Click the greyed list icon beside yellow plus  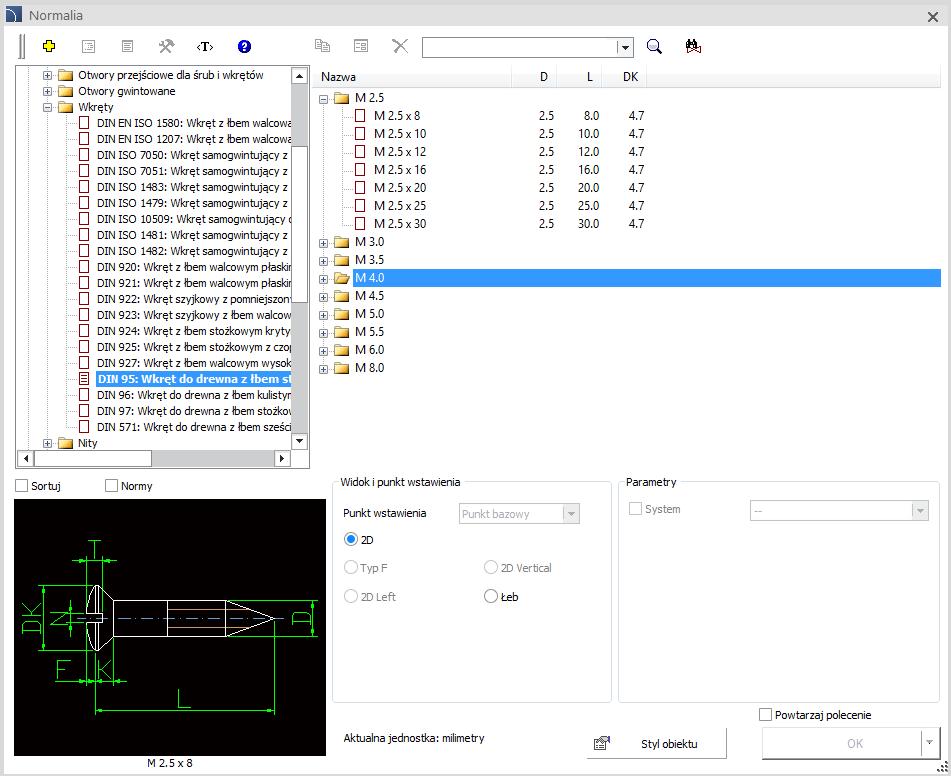point(89,46)
